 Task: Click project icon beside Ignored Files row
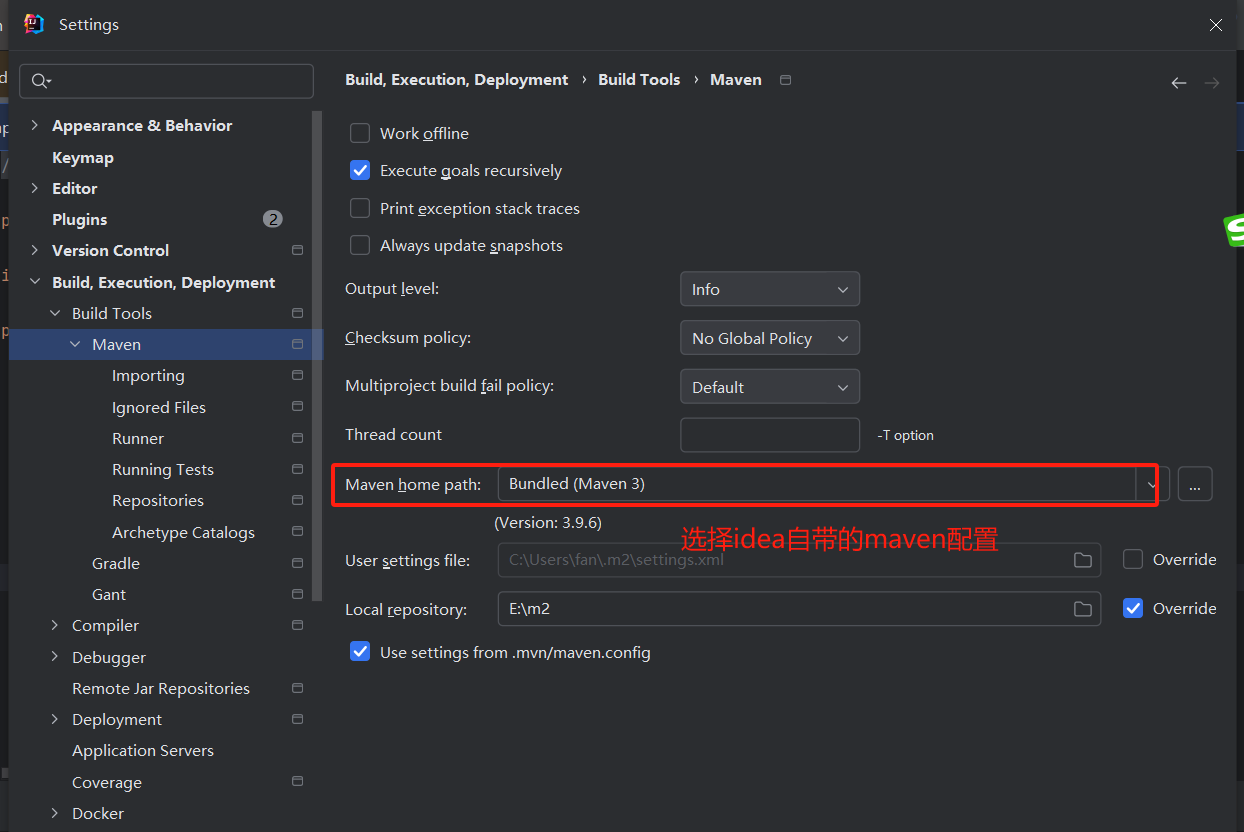point(297,407)
